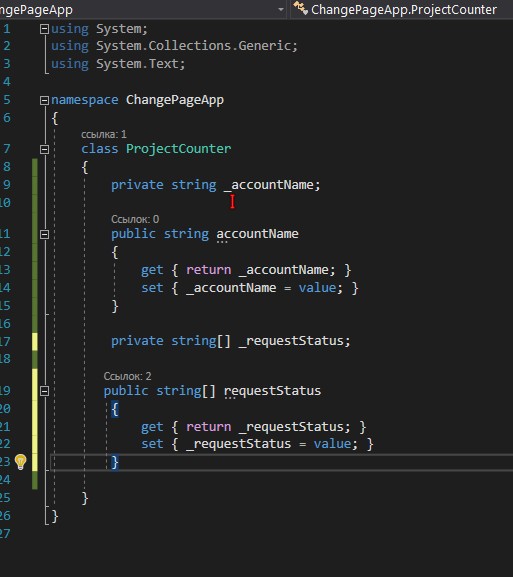Click the 'set' keyword in accountName property

click(x=152, y=288)
